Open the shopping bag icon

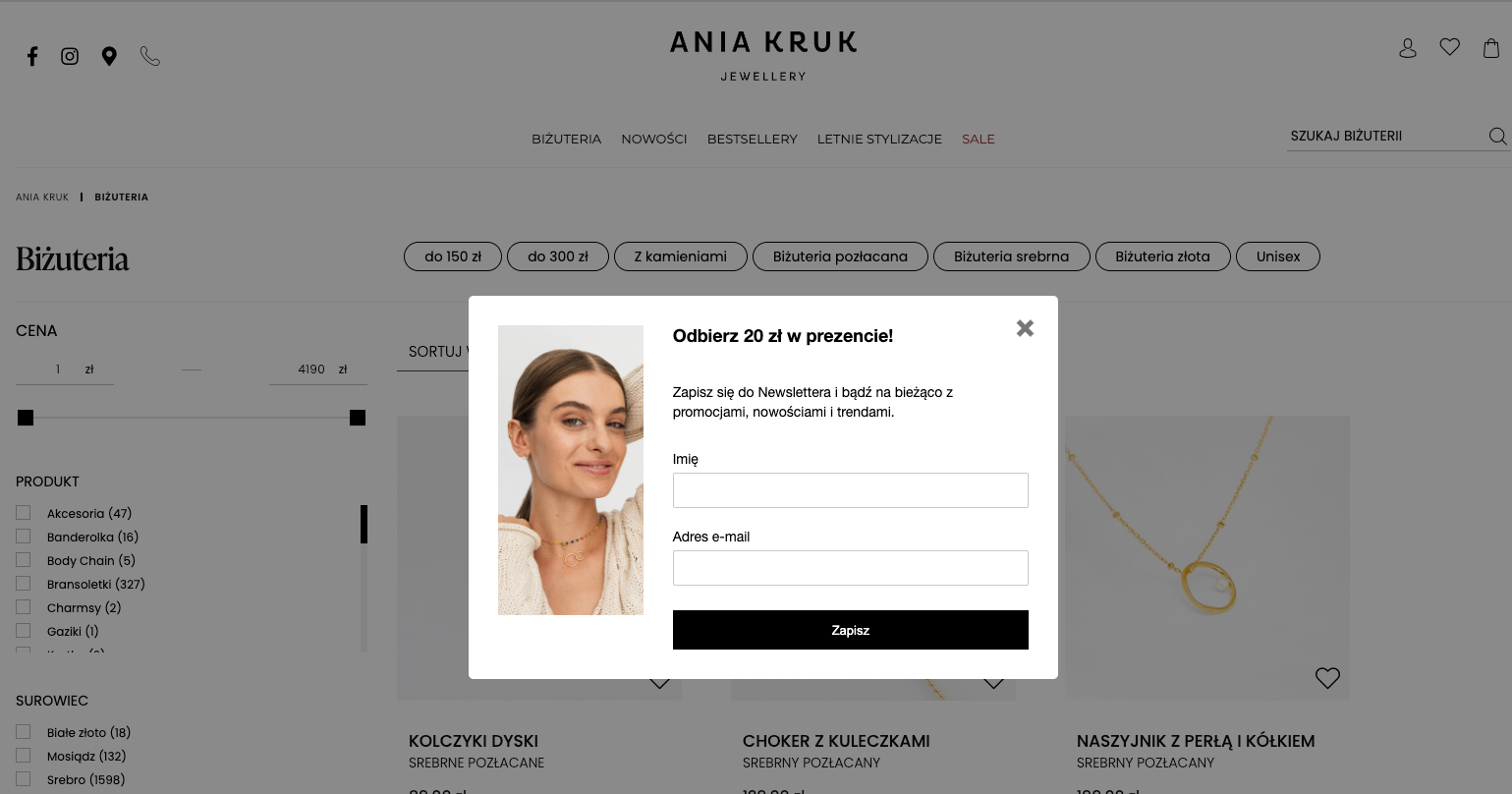pos(1491,47)
